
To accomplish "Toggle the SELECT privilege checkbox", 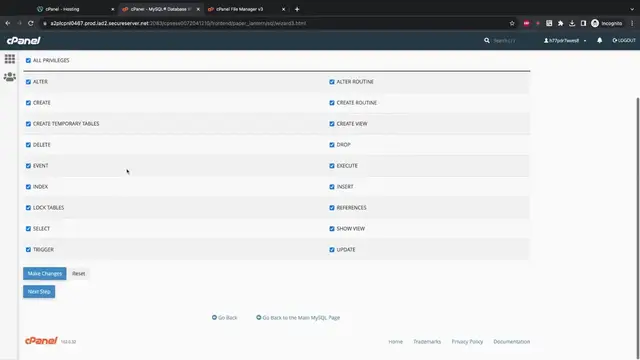I will [x=28, y=229].
